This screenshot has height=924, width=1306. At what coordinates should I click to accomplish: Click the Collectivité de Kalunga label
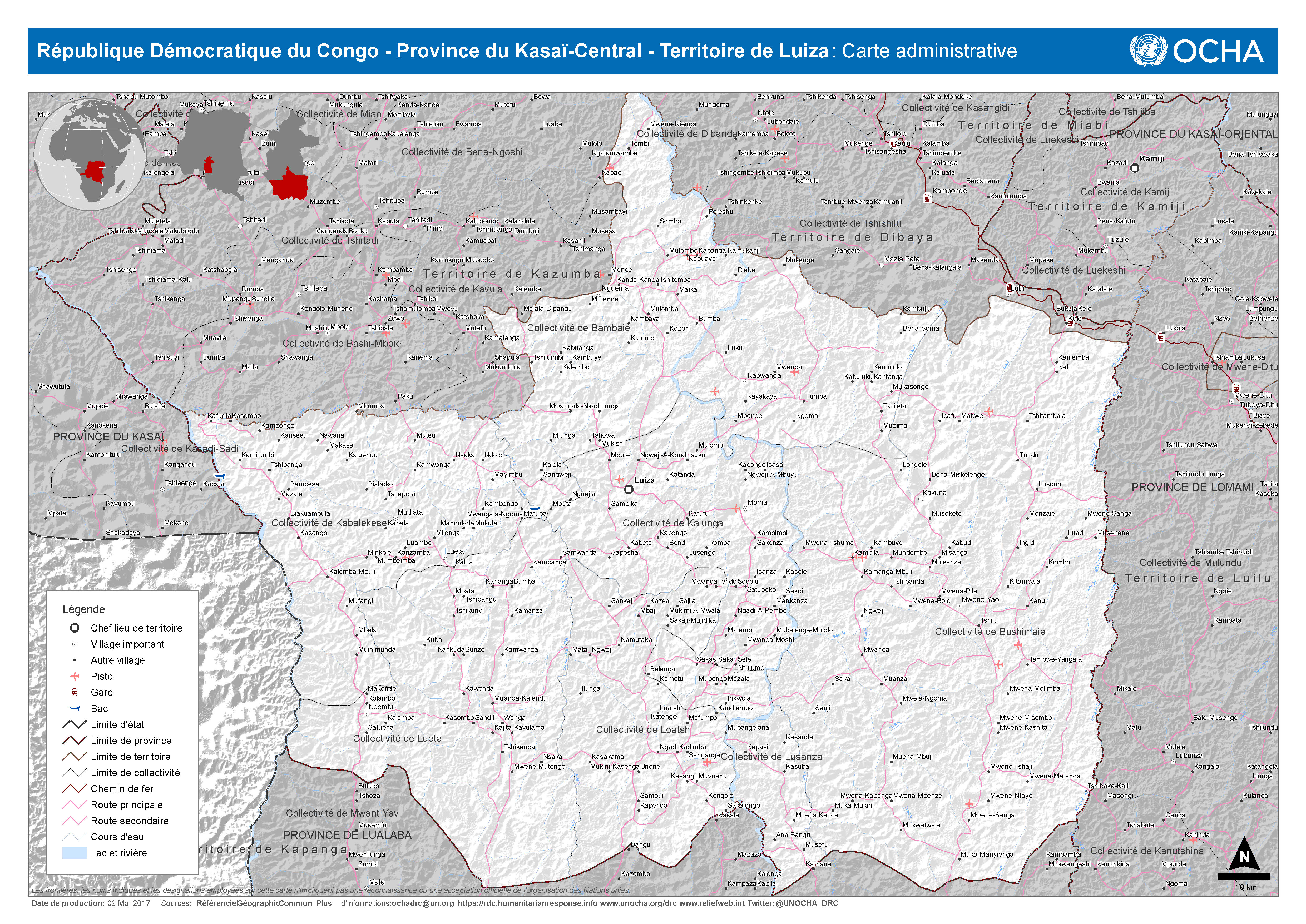673,523
